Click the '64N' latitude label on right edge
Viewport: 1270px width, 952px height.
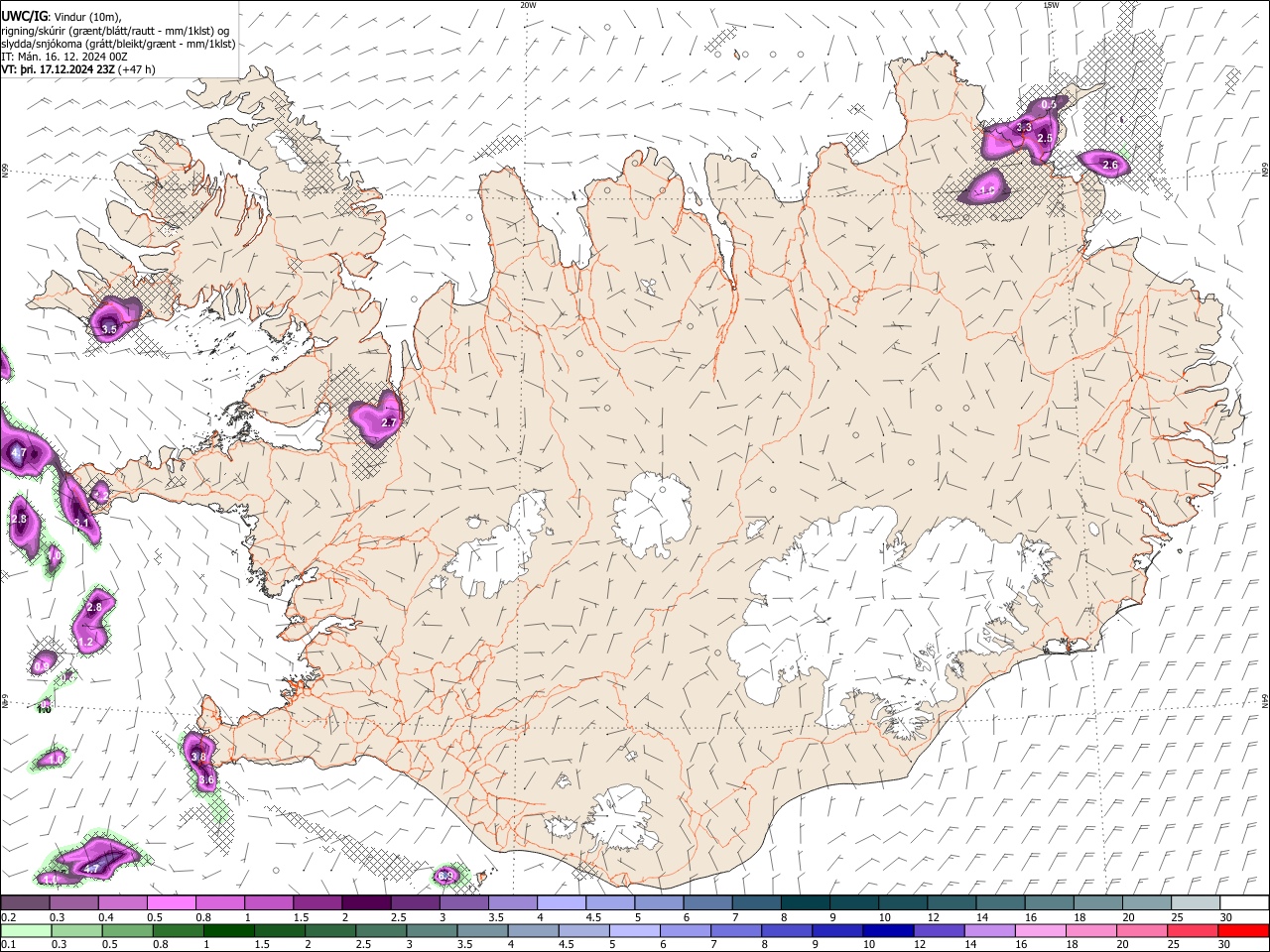tap(1265, 700)
